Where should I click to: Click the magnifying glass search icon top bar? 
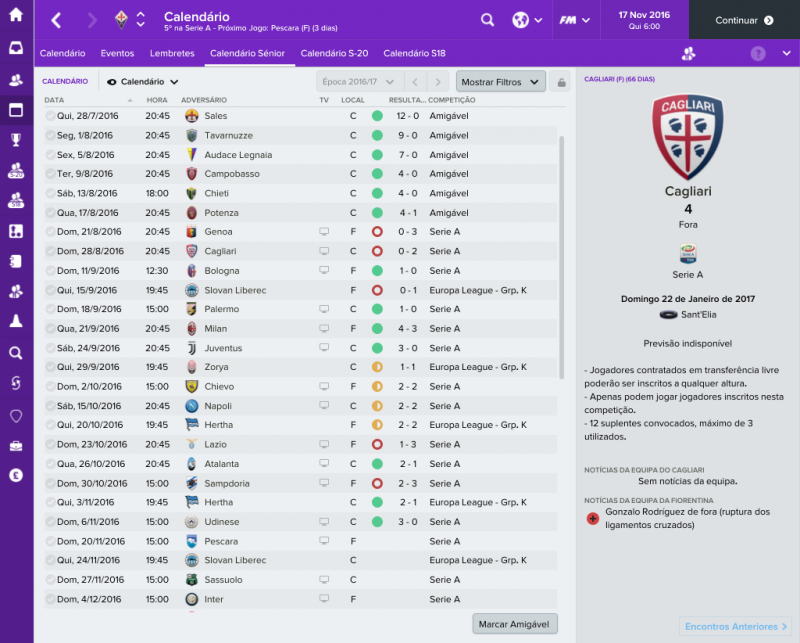tap(487, 18)
